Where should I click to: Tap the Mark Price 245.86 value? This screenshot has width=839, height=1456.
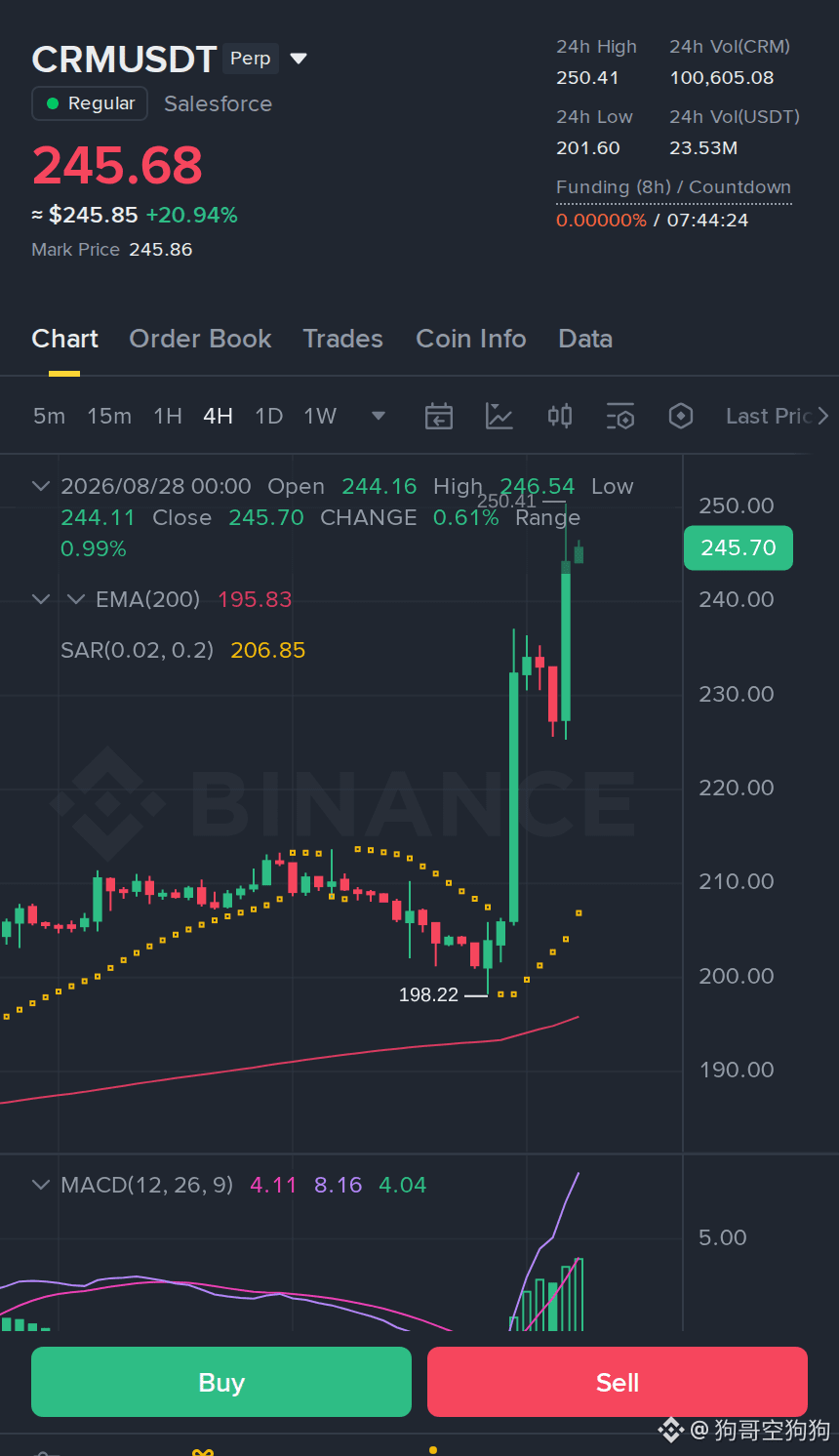pos(160,250)
